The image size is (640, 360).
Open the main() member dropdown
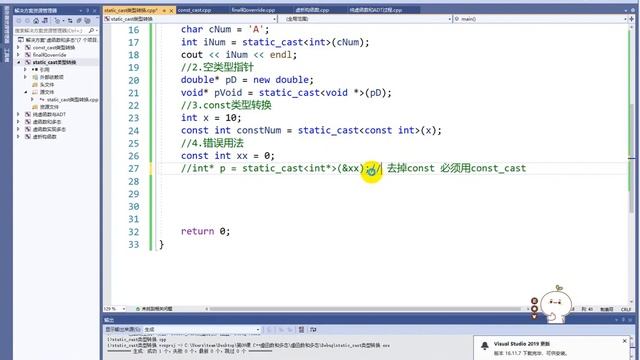625,19
